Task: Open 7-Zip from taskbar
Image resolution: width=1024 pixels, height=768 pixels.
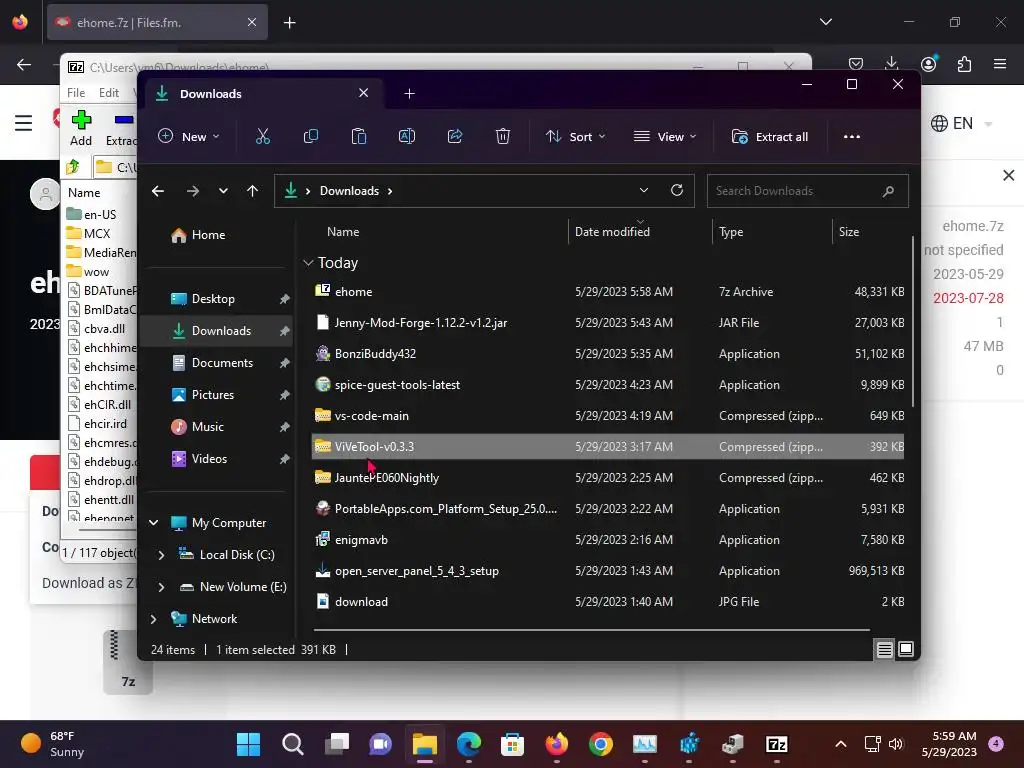Action: pos(776,744)
